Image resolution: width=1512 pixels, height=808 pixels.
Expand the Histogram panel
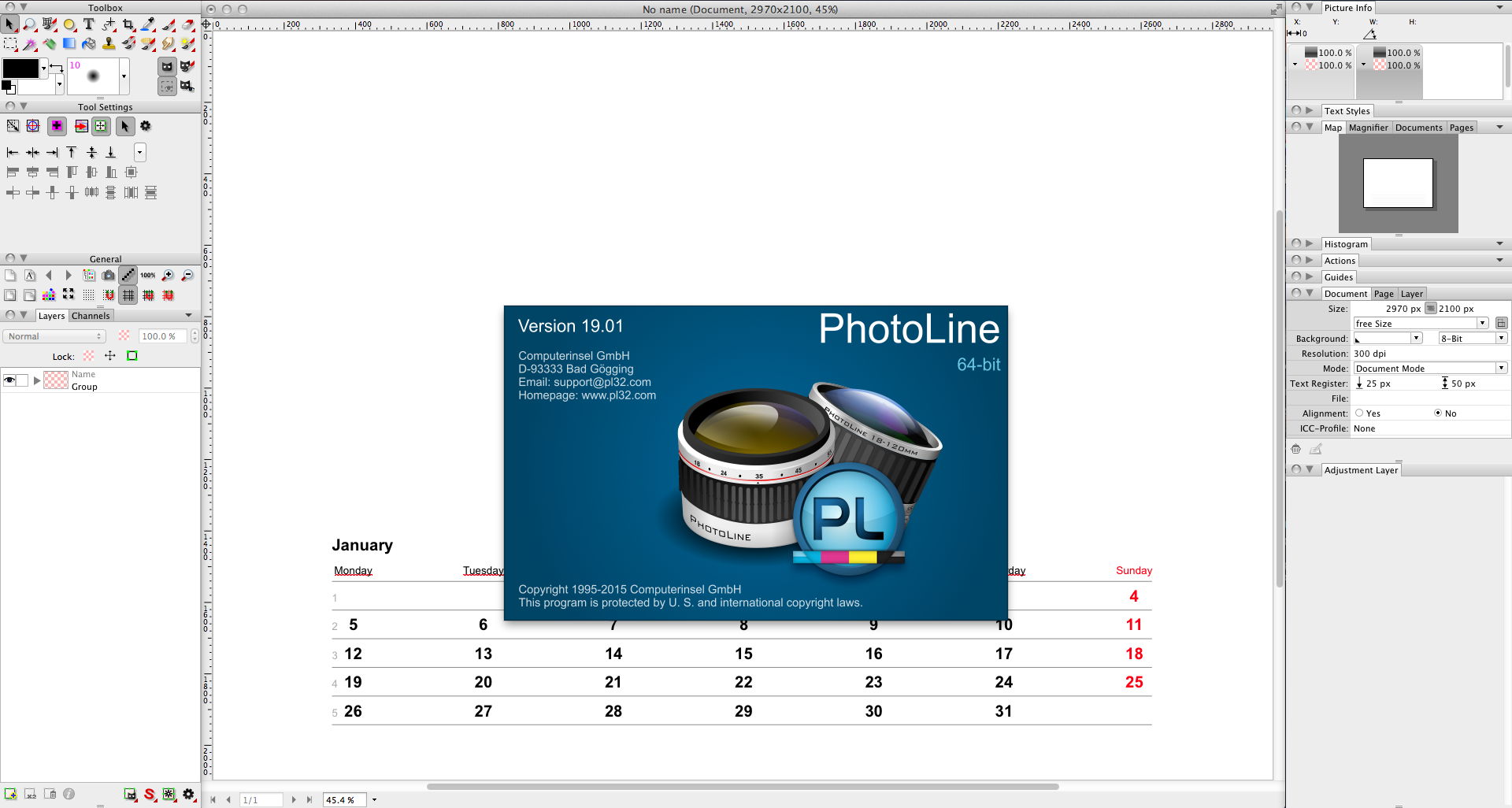pyautogui.click(x=1310, y=244)
